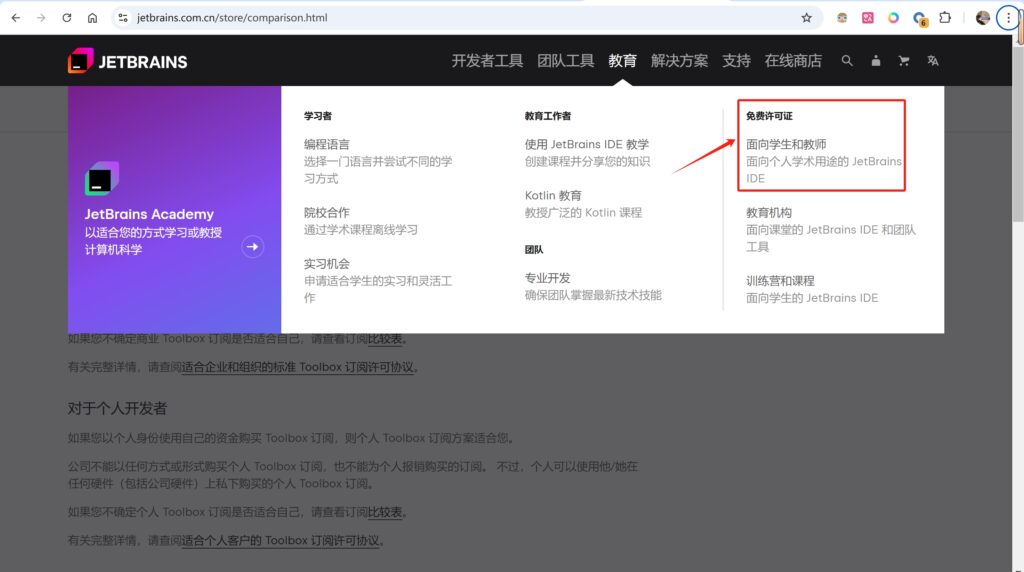Open 适合个人客户的 Toolbox 订阅许可协议 link
This screenshot has width=1024, height=572.
point(280,541)
